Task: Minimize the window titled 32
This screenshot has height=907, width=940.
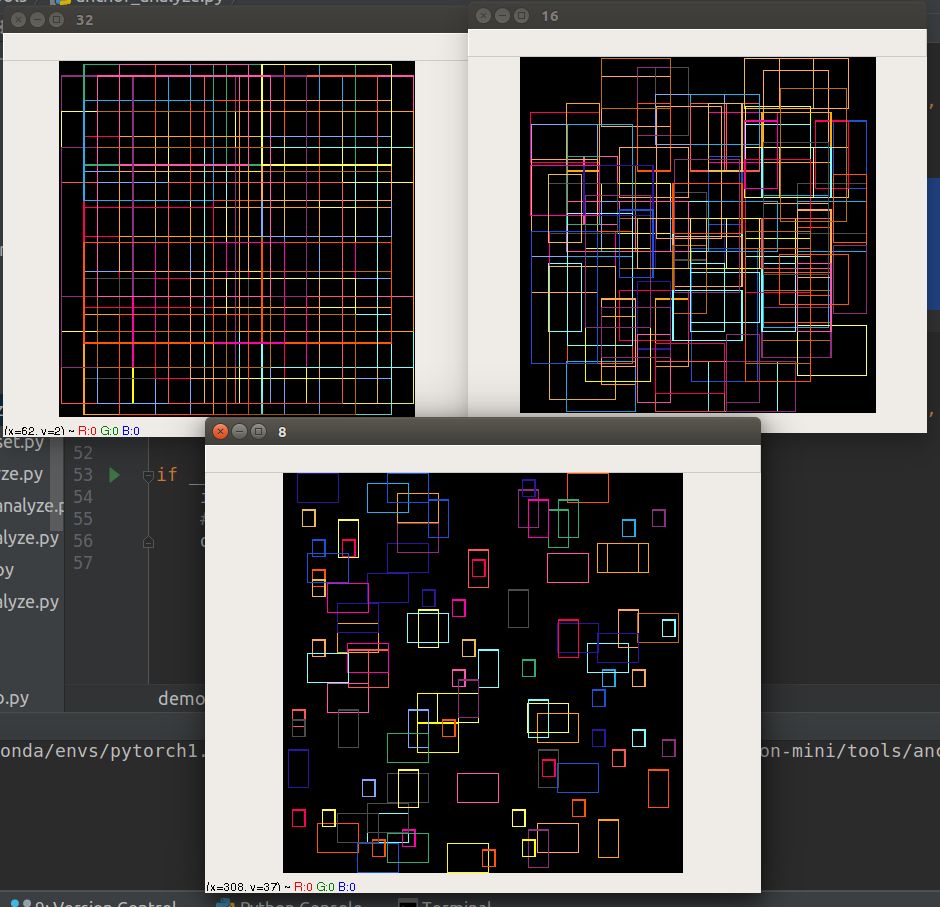Action: pyautogui.click(x=37, y=20)
